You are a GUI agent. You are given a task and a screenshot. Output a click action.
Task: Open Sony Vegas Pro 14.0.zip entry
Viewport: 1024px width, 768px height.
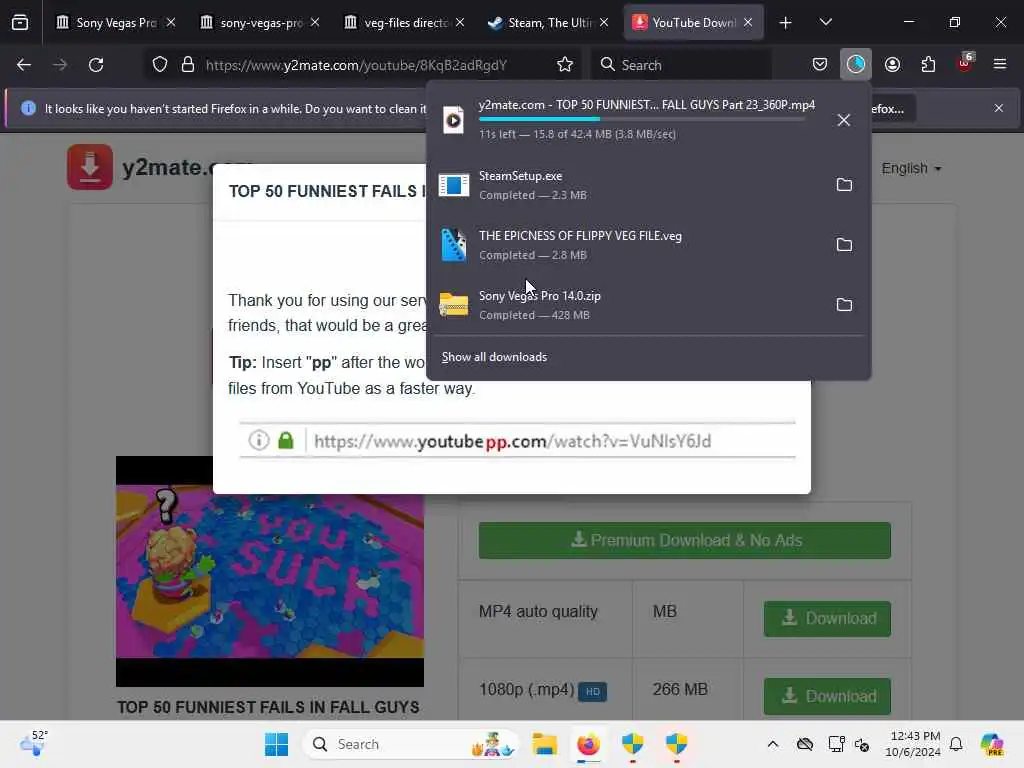(627, 305)
